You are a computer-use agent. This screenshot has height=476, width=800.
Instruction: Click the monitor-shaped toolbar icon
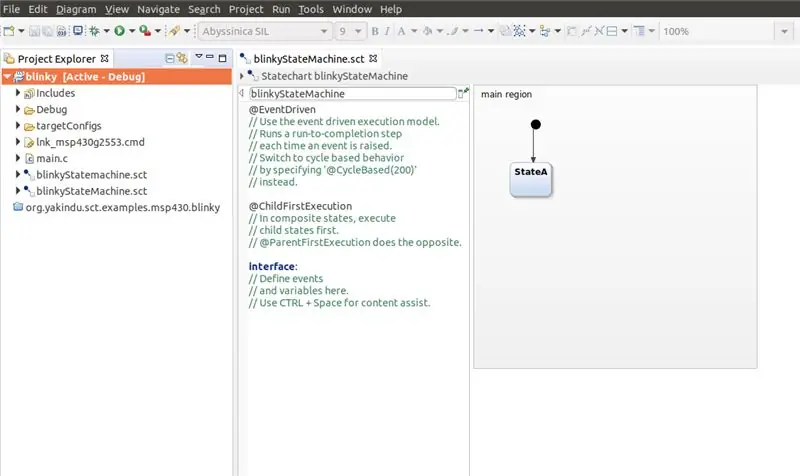pos(78,31)
